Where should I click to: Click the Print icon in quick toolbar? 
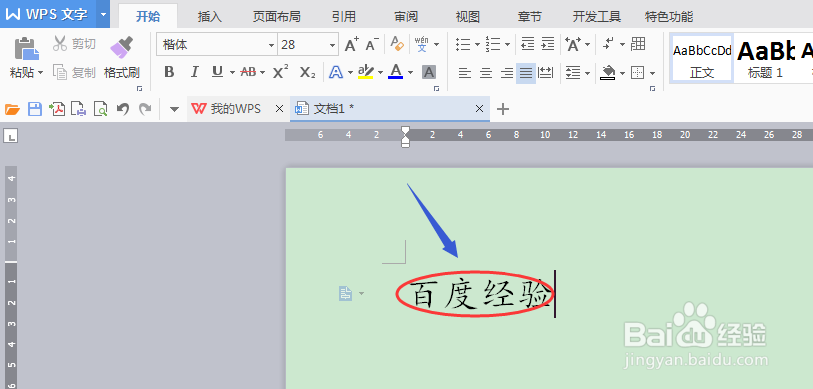tap(78, 109)
